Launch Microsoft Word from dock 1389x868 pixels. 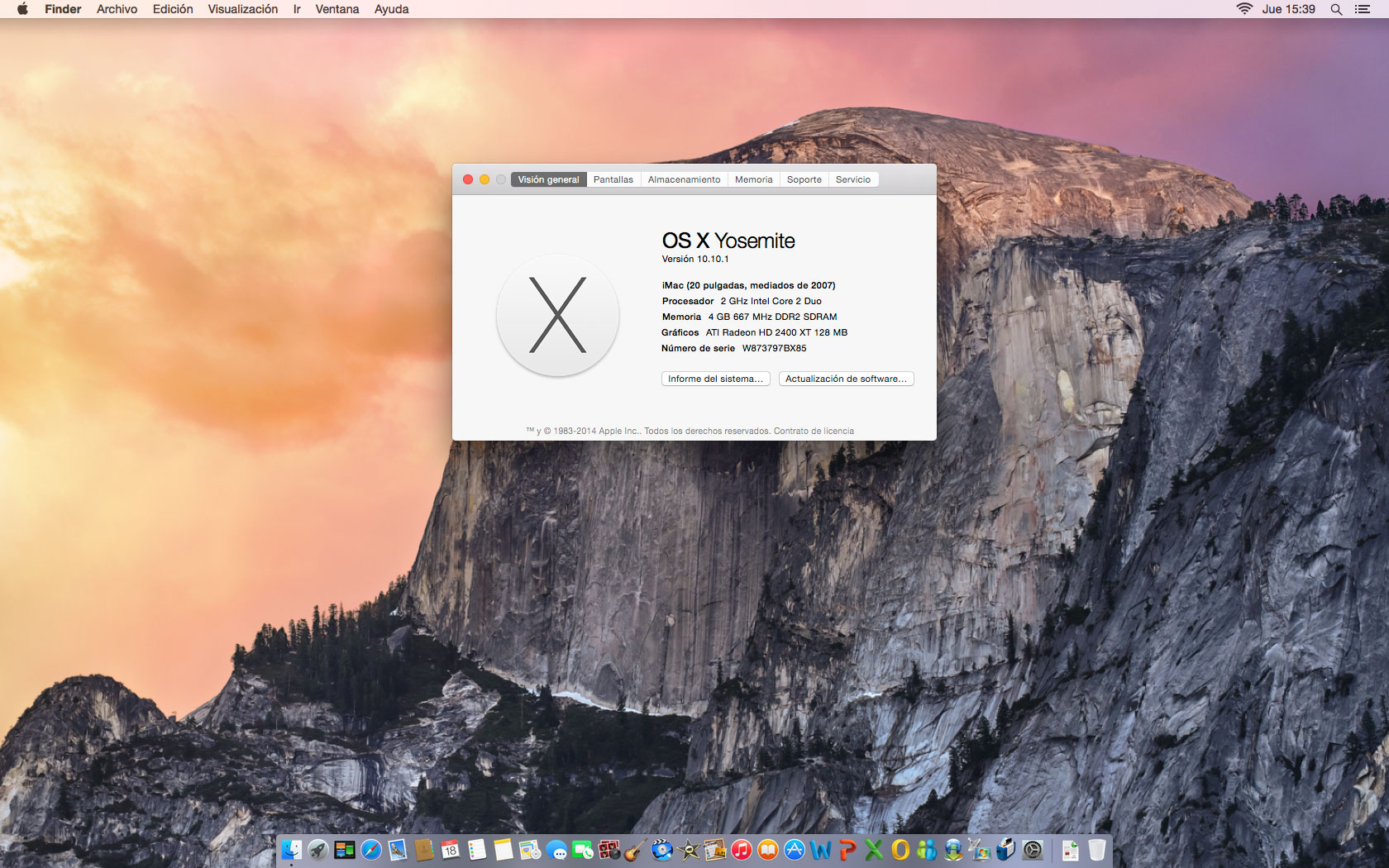821,850
